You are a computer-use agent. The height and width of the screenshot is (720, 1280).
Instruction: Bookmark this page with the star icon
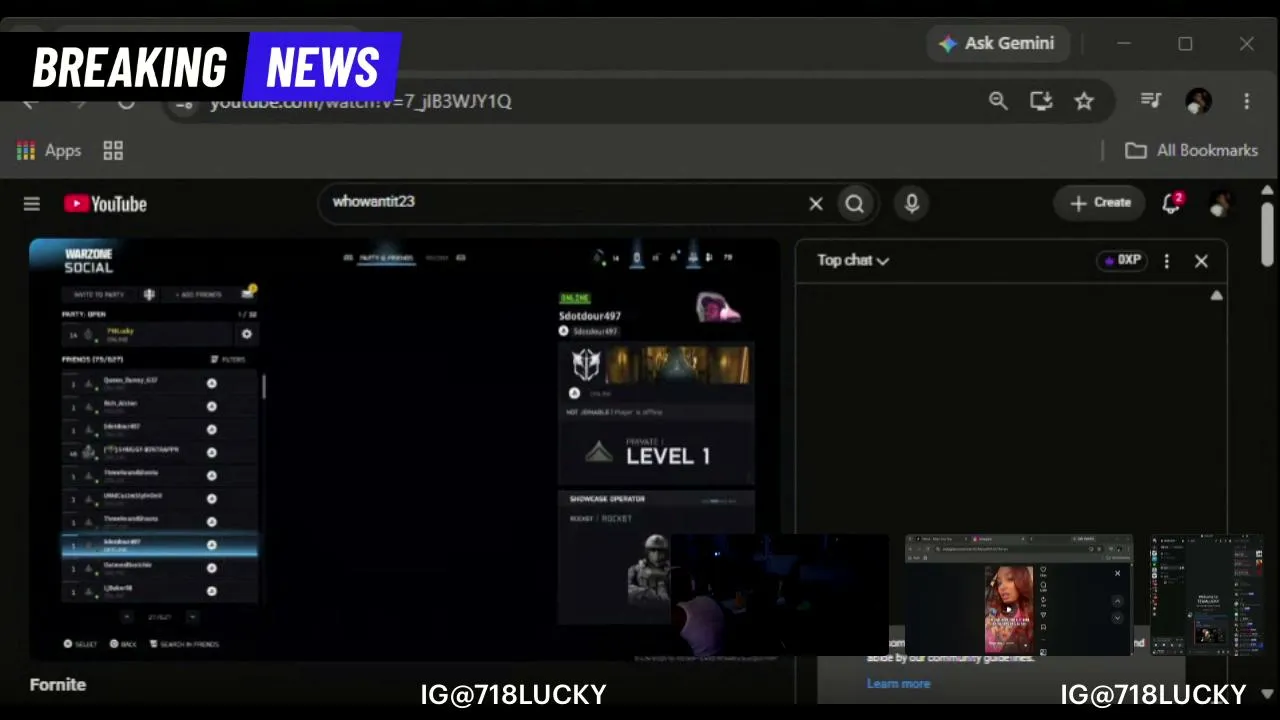pos(1084,101)
